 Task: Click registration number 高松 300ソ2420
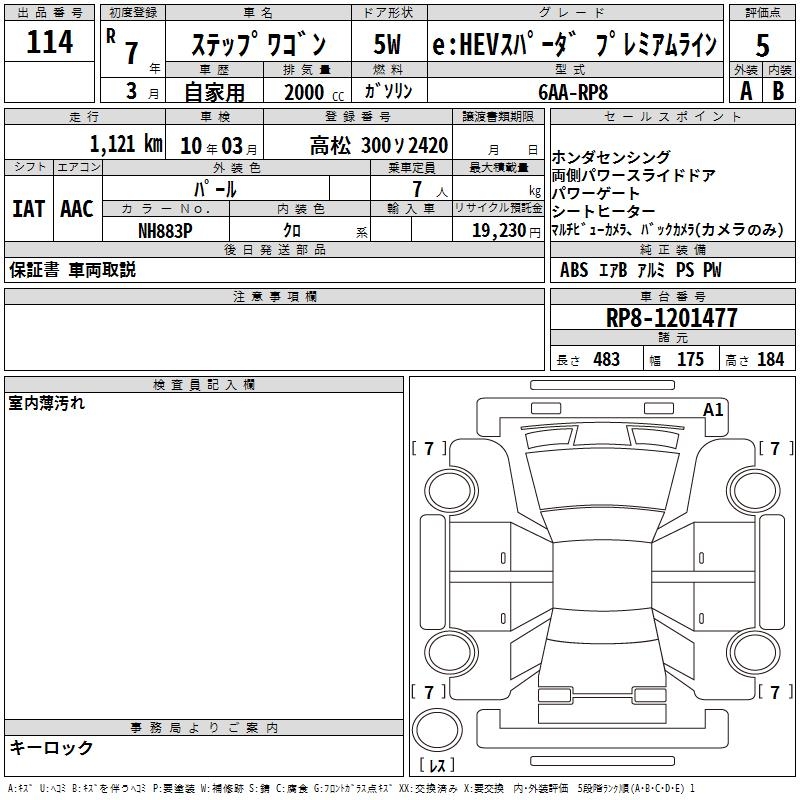(x=379, y=146)
